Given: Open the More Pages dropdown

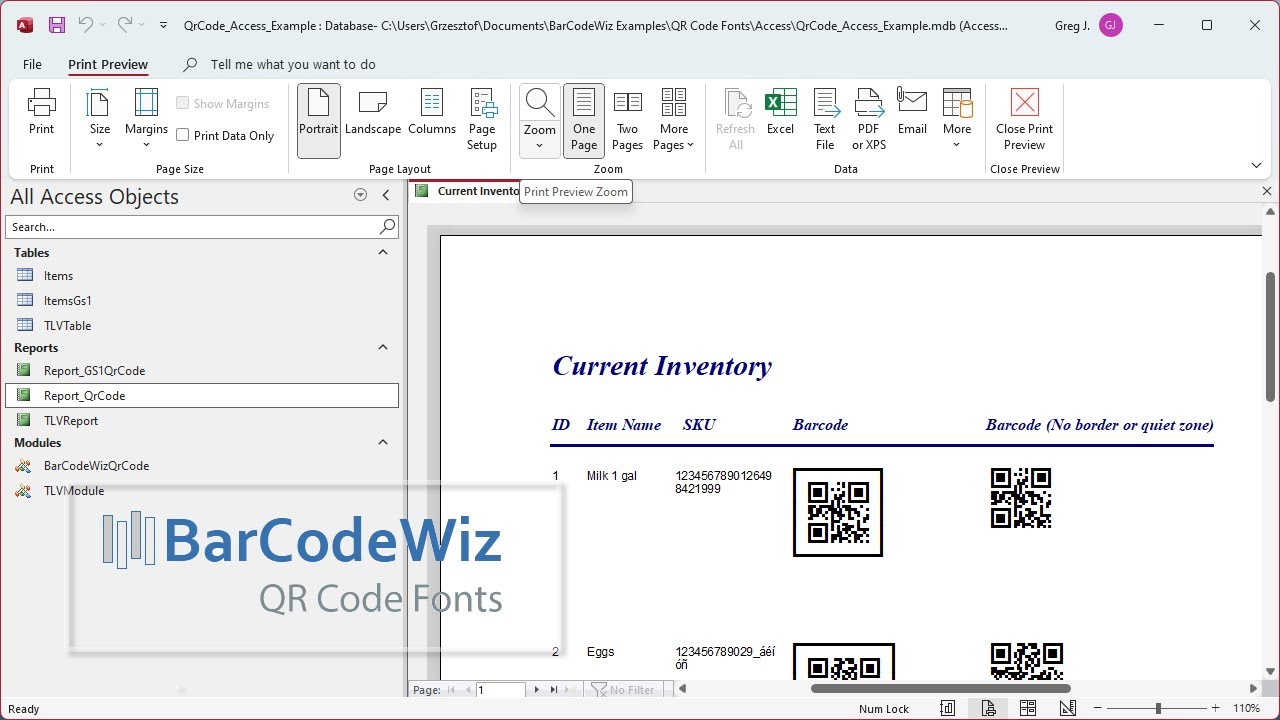Looking at the screenshot, I should [674, 120].
